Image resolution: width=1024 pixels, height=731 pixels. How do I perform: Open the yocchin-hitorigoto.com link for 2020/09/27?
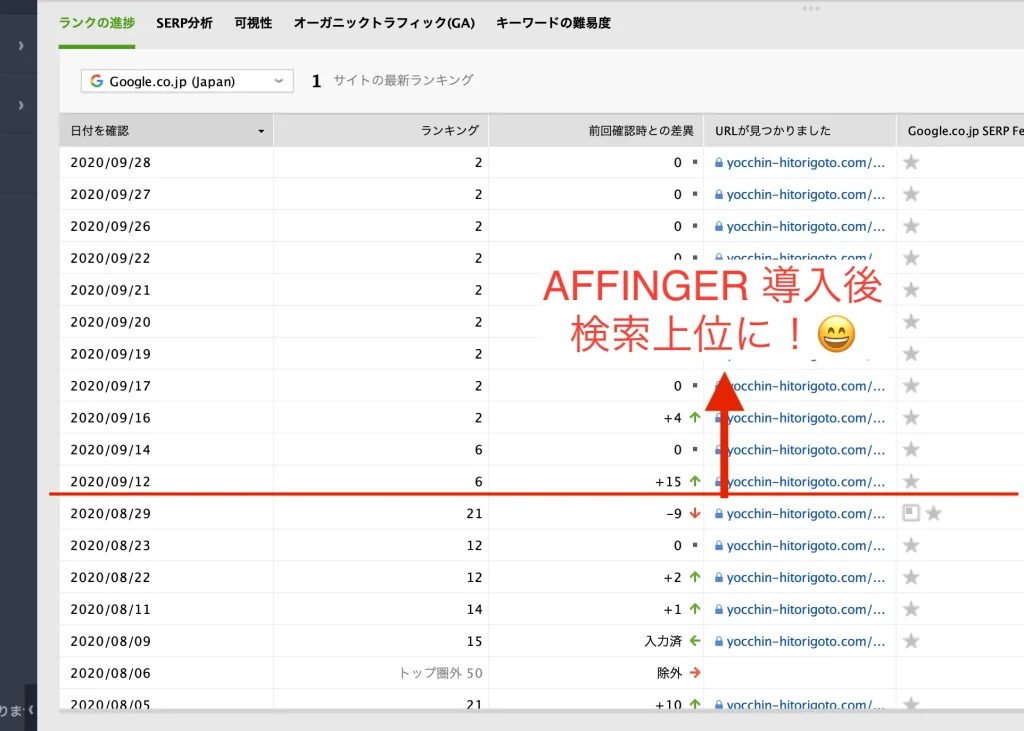click(x=805, y=194)
